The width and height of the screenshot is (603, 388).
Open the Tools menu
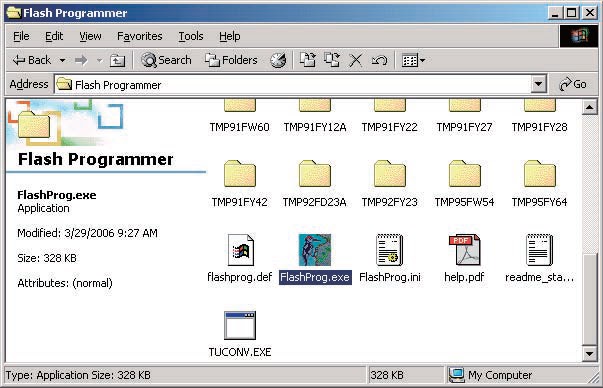pos(191,36)
